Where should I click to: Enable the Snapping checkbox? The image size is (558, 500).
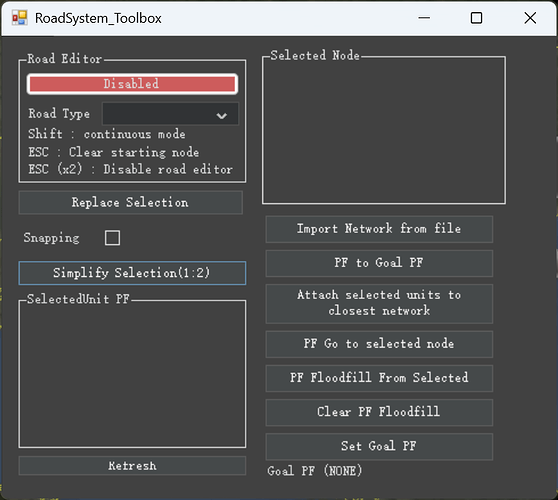coord(112,238)
